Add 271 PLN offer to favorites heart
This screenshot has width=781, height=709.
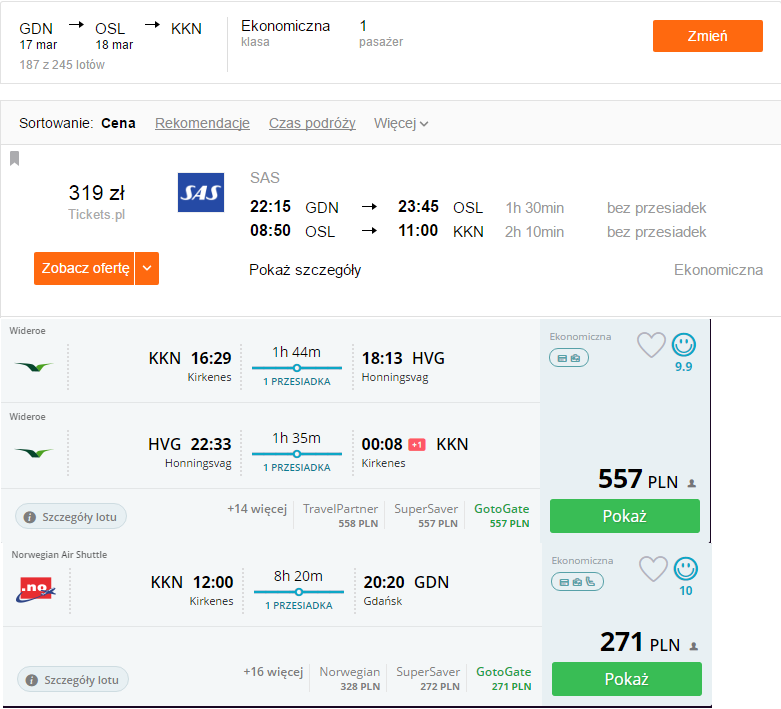tap(653, 568)
